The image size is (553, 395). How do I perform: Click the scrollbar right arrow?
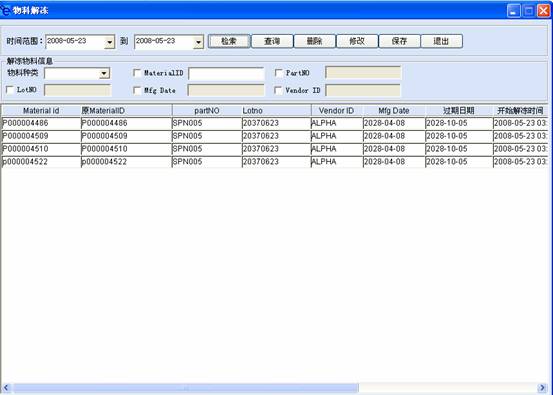click(x=543, y=388)
